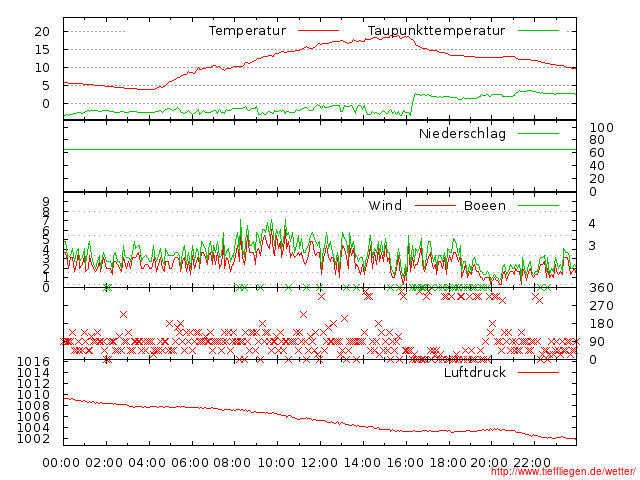
Task: Click the 10 degree temperature axis value
Action: (x=42, y=68)
